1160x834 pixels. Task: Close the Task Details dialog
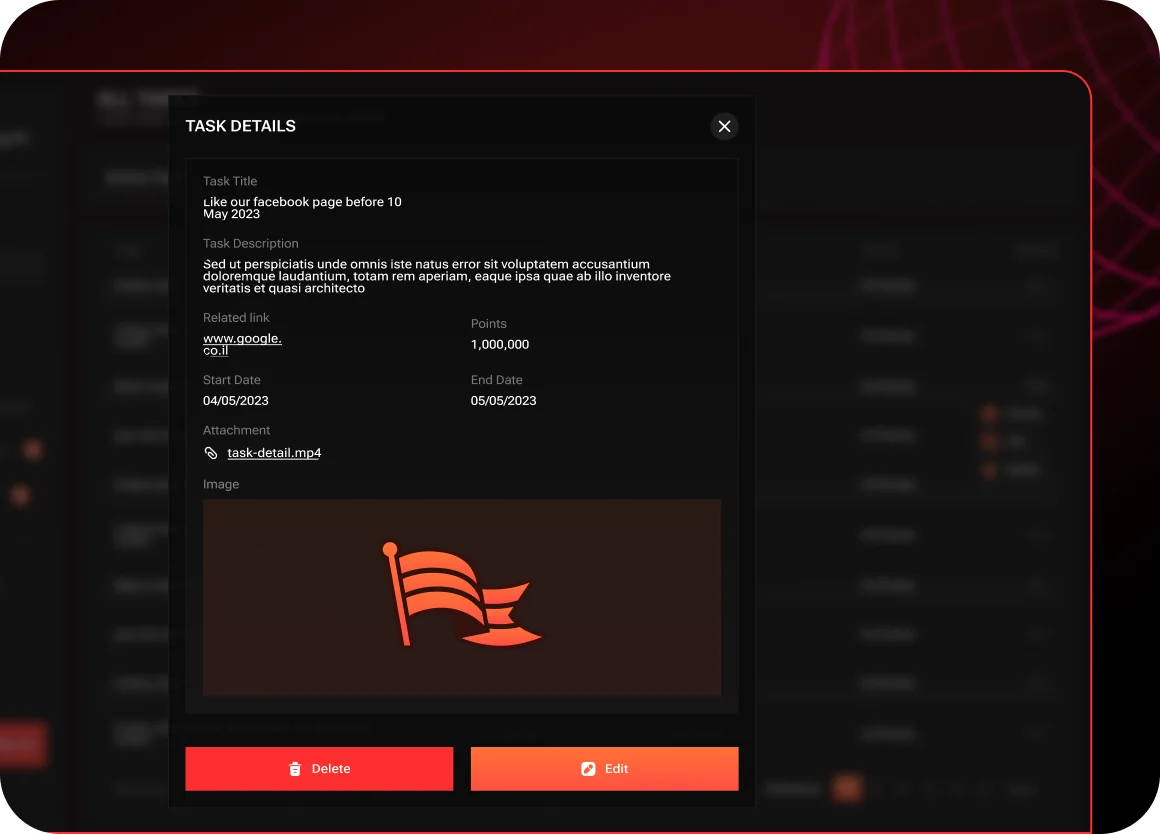point(725,126)
